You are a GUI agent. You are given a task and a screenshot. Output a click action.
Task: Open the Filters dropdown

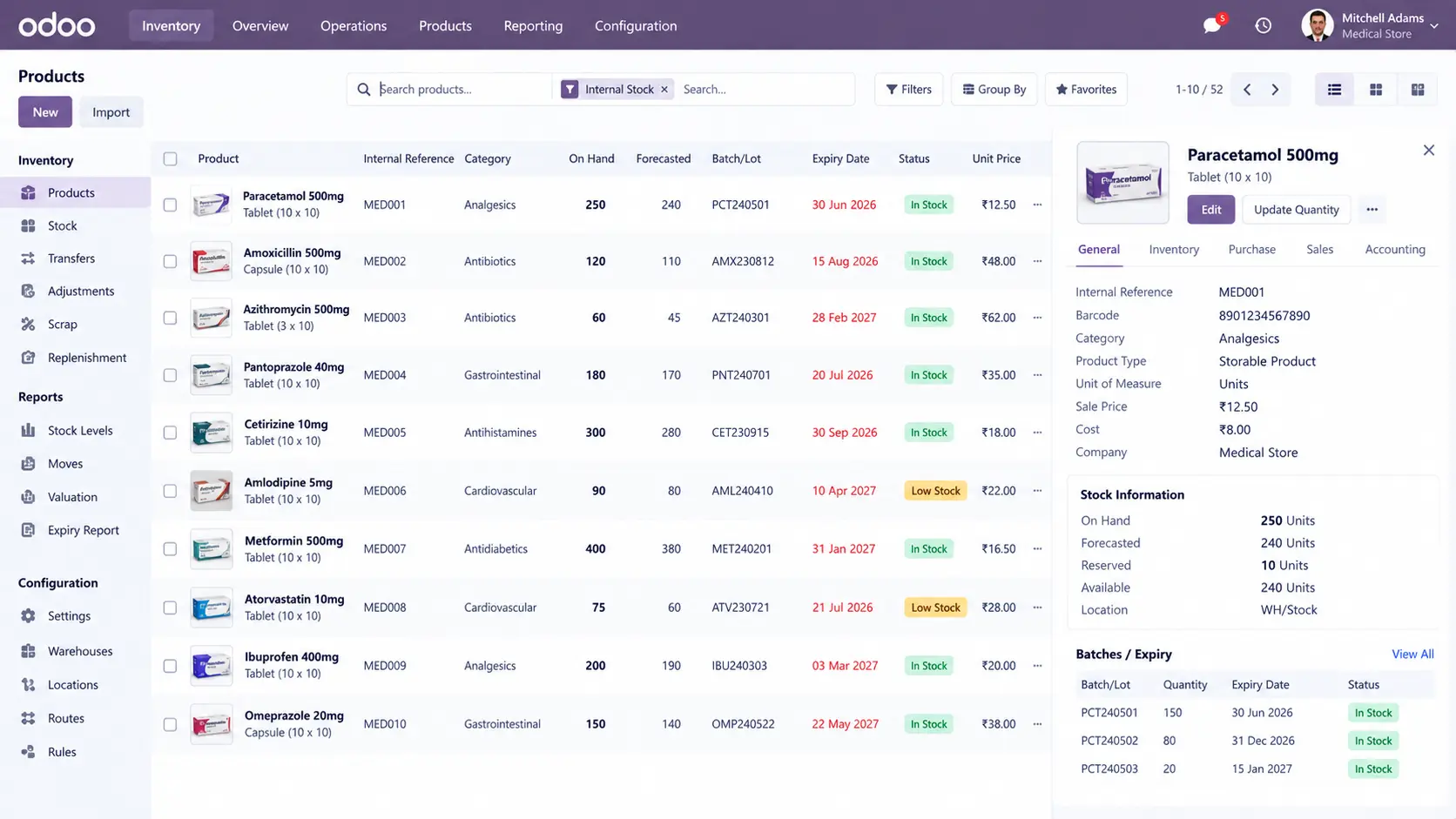click(x=908, y=89)
